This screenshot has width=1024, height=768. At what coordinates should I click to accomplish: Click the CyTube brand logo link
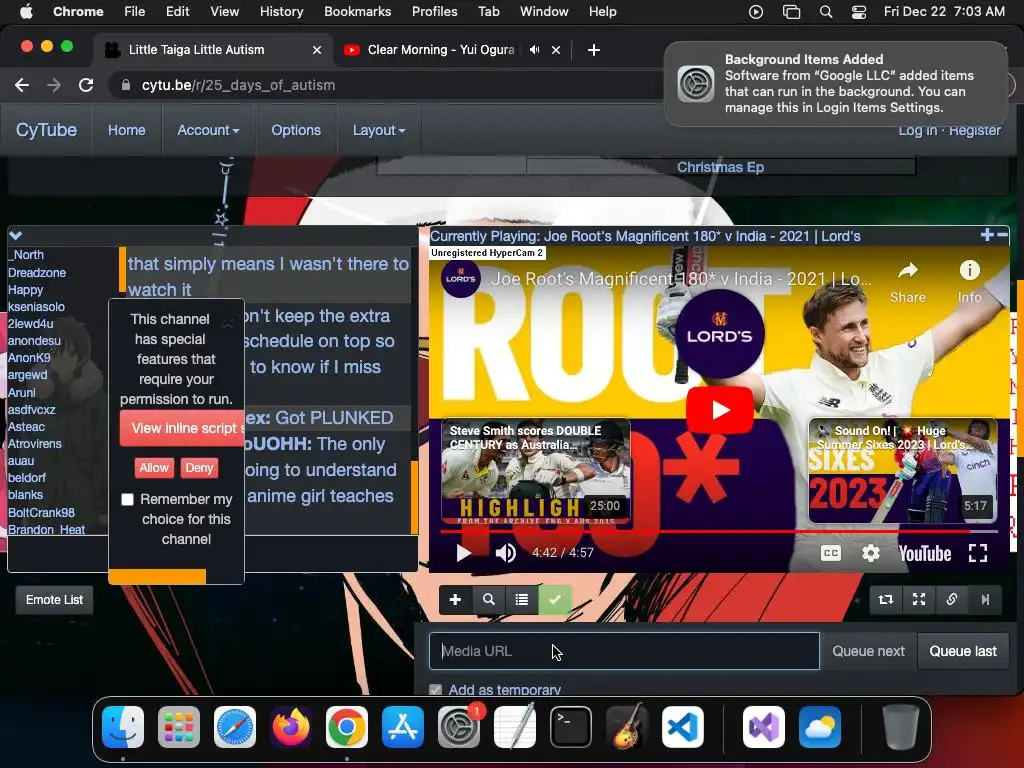[46, 130]
